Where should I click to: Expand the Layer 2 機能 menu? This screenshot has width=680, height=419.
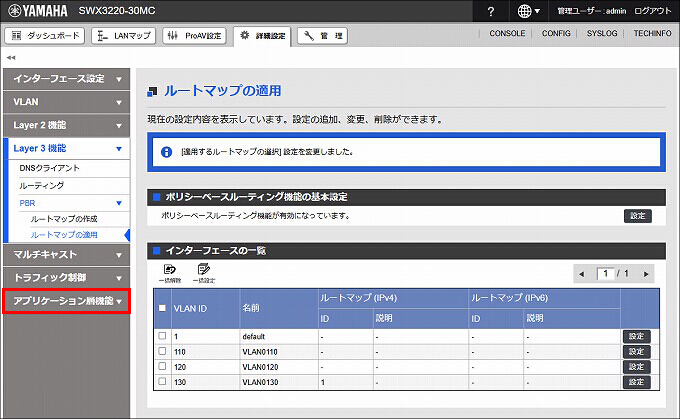tap(66, 125)
